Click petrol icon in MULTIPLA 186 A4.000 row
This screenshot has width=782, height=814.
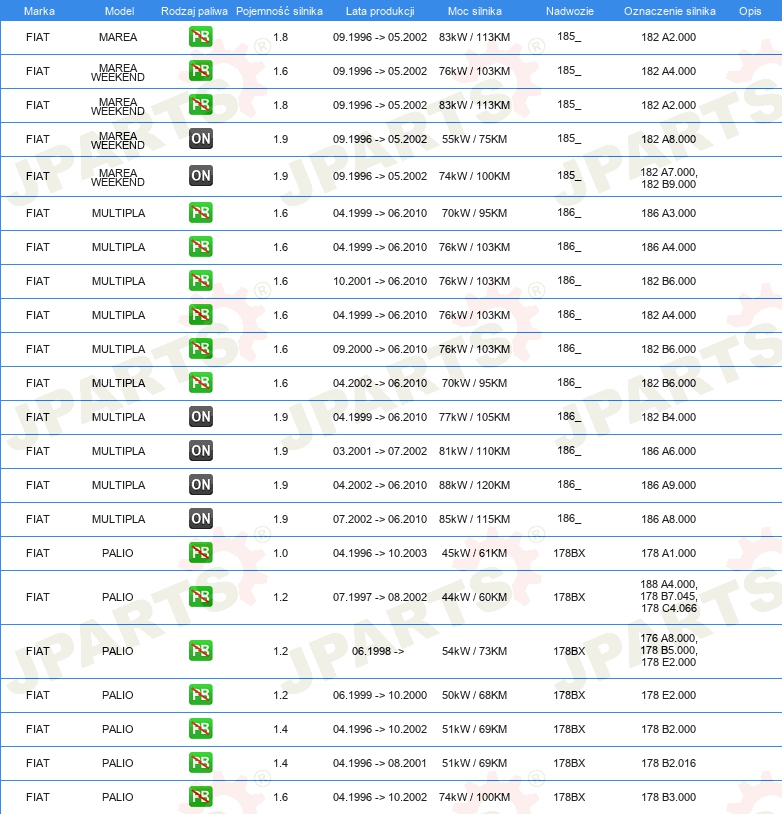click(x=200, y=247)
